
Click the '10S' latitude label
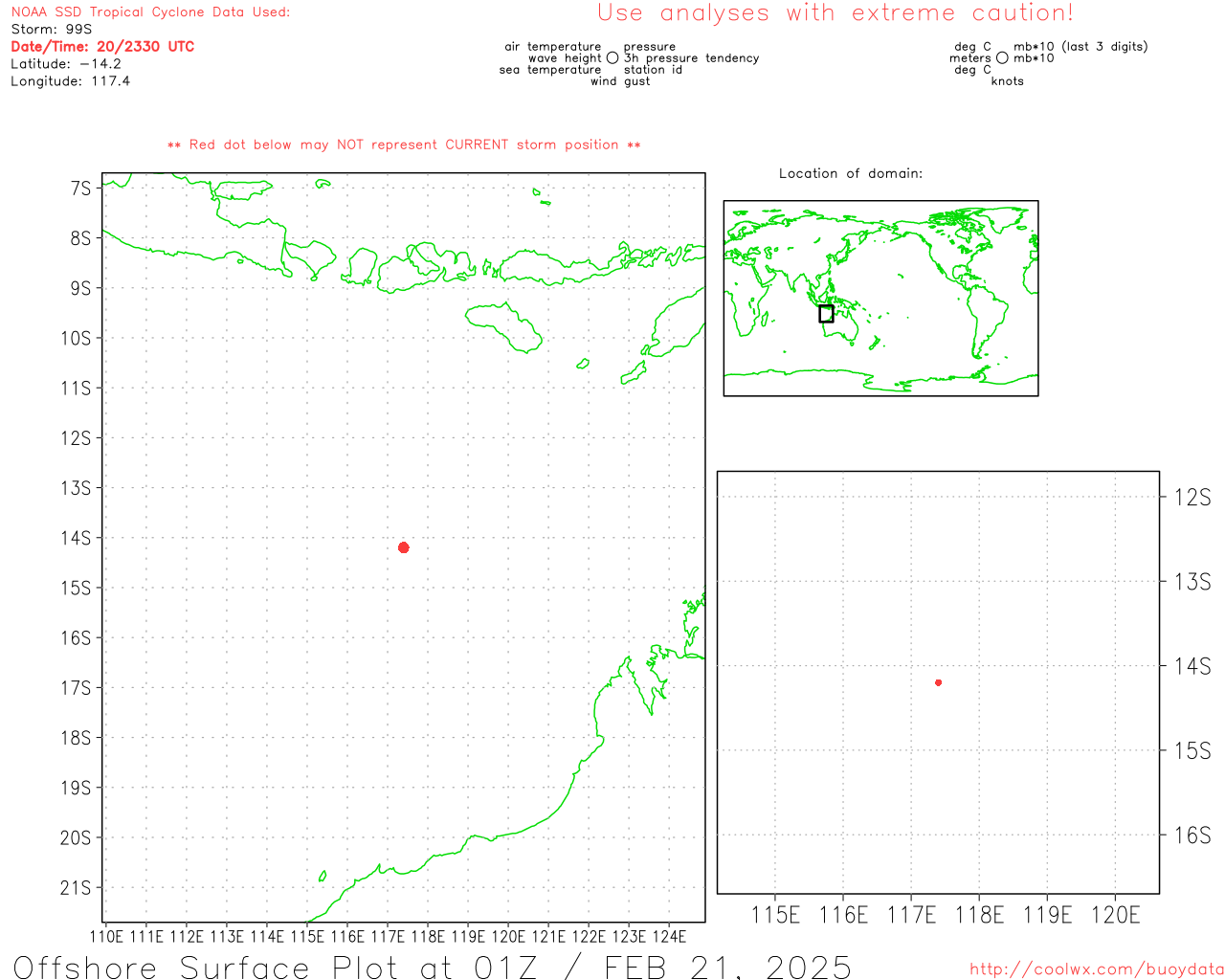[x=76, y=339]
